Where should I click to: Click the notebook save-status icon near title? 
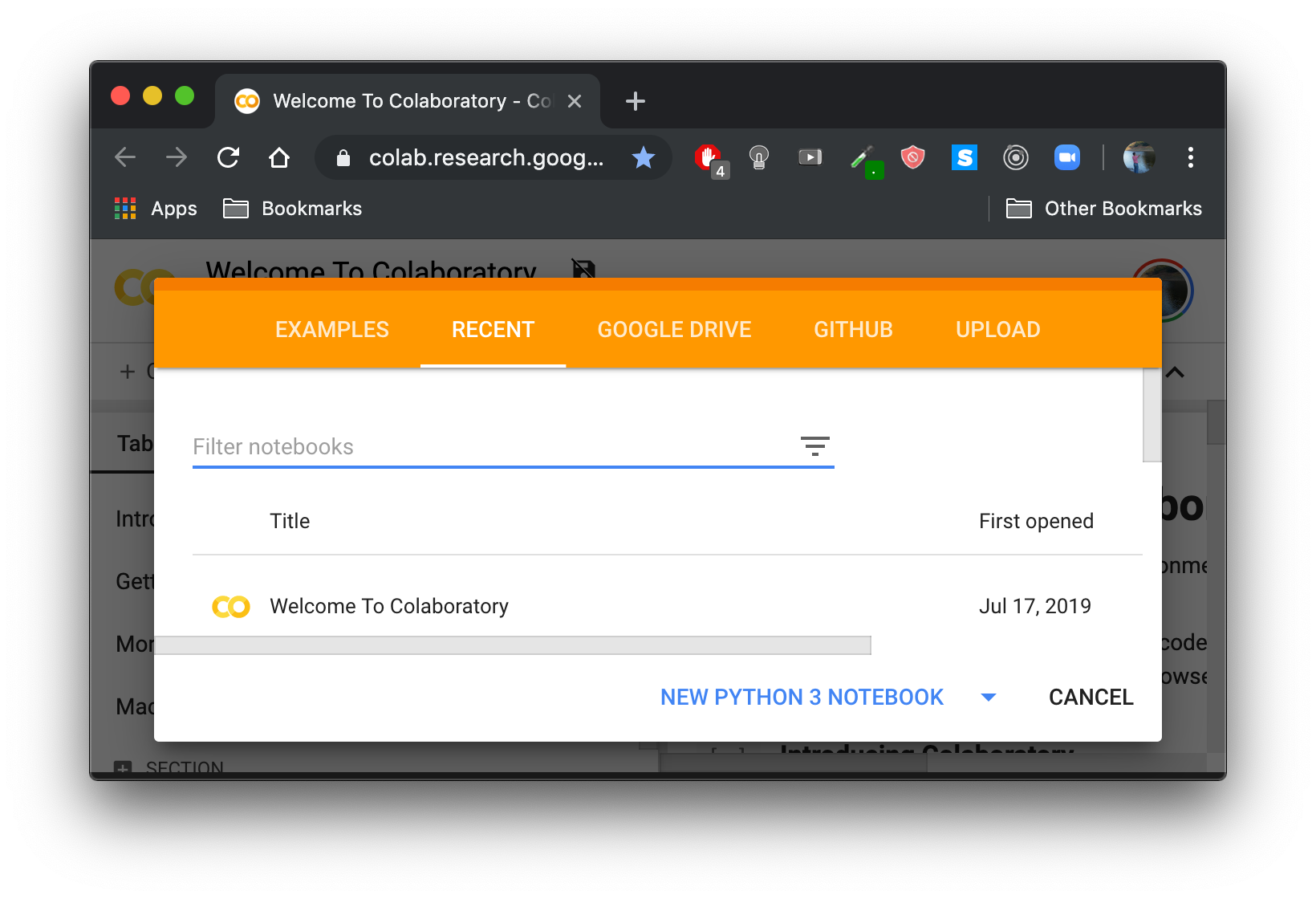[583, 268]
